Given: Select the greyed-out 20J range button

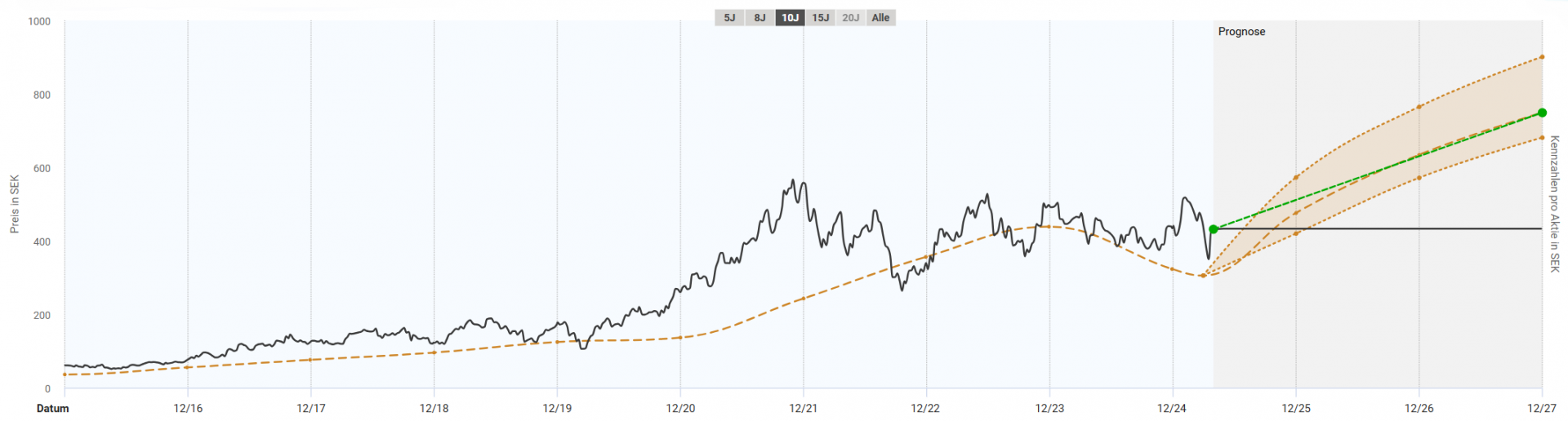Looking at the screenshot, I should [x=850, y=18].
